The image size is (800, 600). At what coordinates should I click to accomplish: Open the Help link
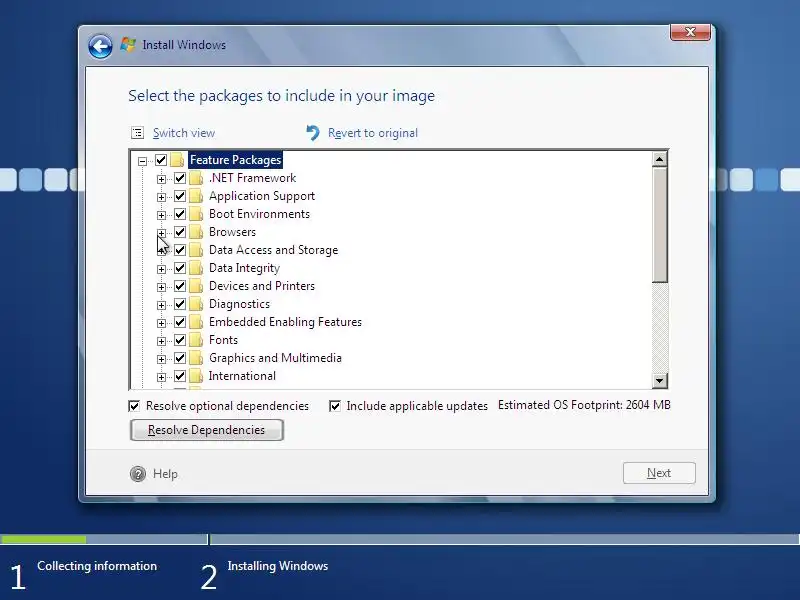click(x=165, y=474)
